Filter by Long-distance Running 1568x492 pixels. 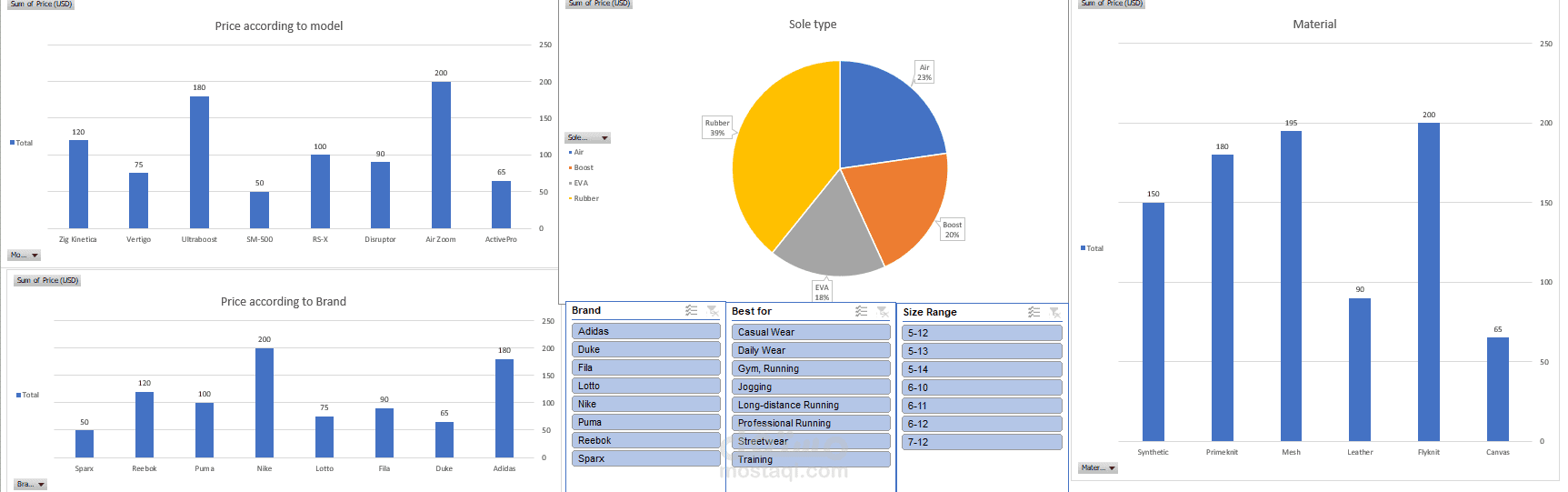click(811, 405)
